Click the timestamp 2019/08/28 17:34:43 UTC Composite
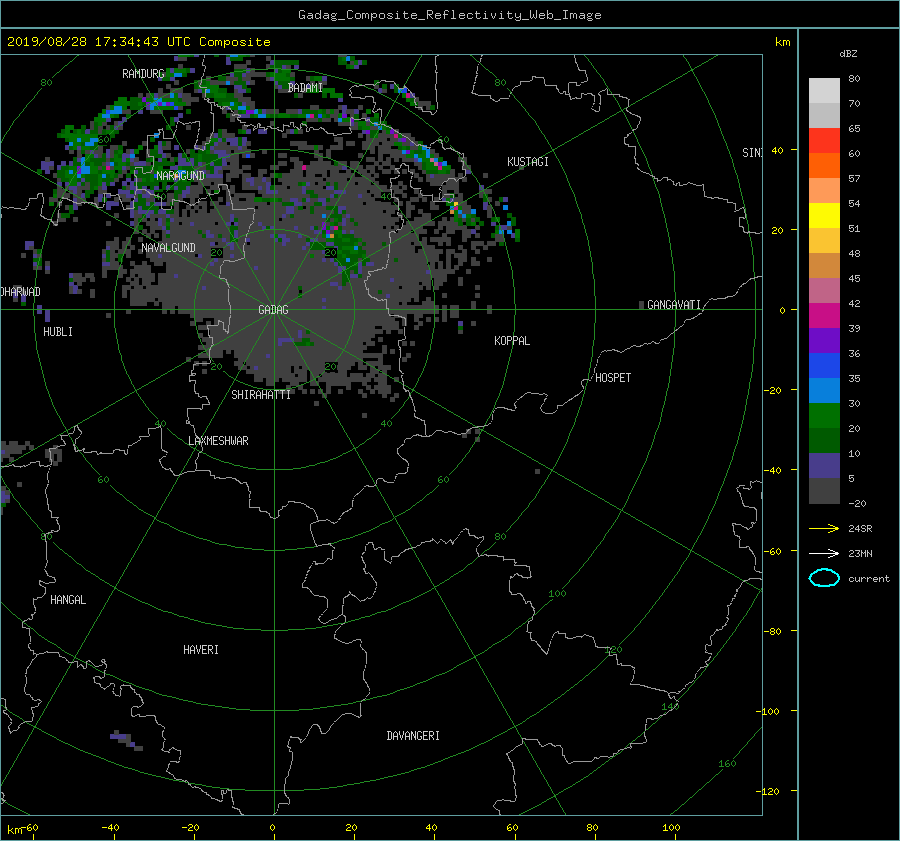This screenshot has width=900, height=841. click(x=138, y=42)
